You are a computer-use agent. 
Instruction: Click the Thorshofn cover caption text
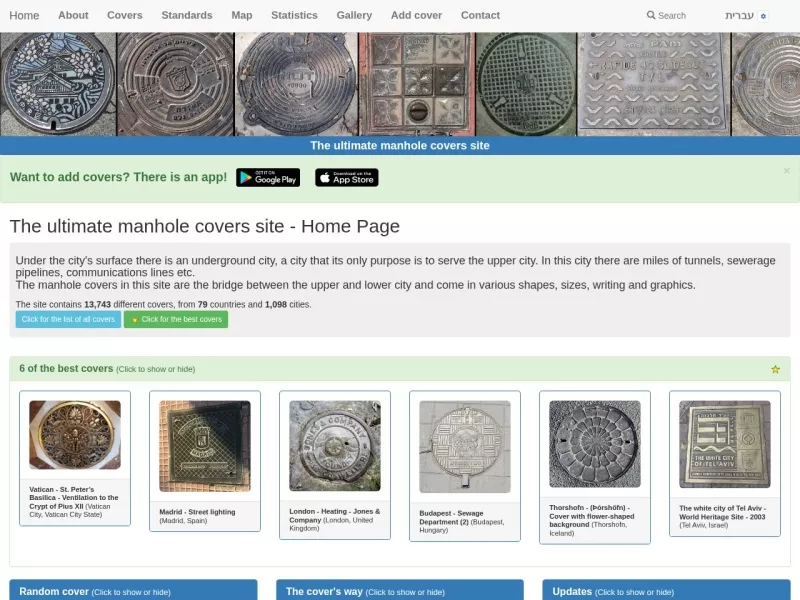(592, 520)
